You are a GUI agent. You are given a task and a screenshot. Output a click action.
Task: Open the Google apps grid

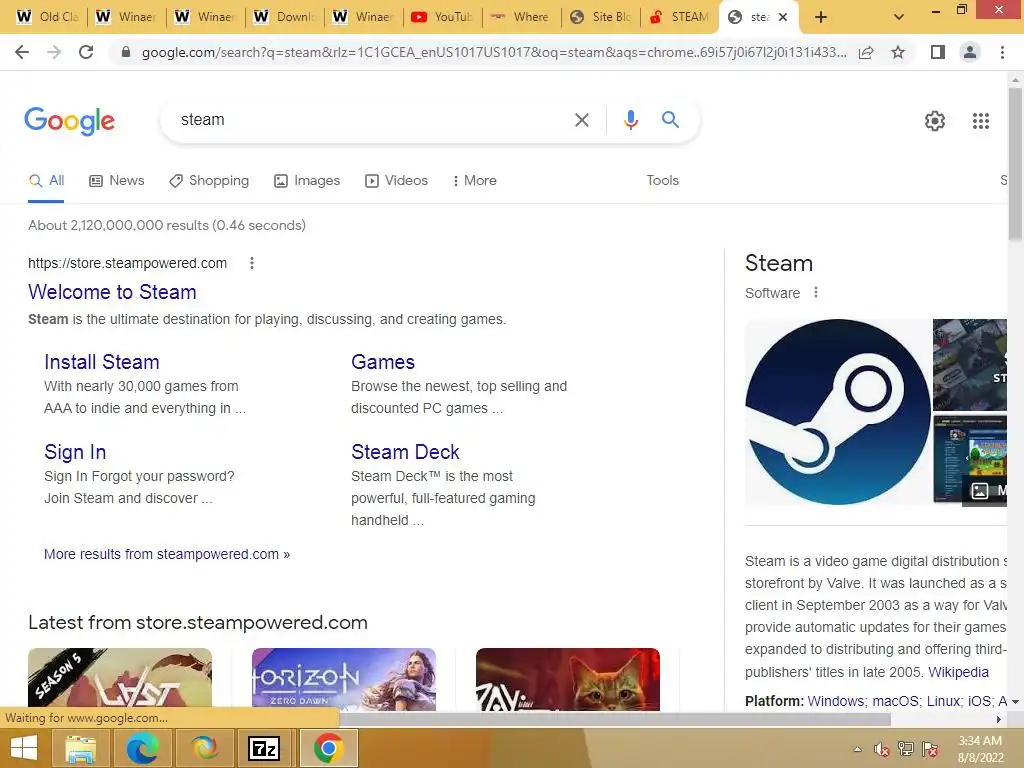[x=980, y=121]
